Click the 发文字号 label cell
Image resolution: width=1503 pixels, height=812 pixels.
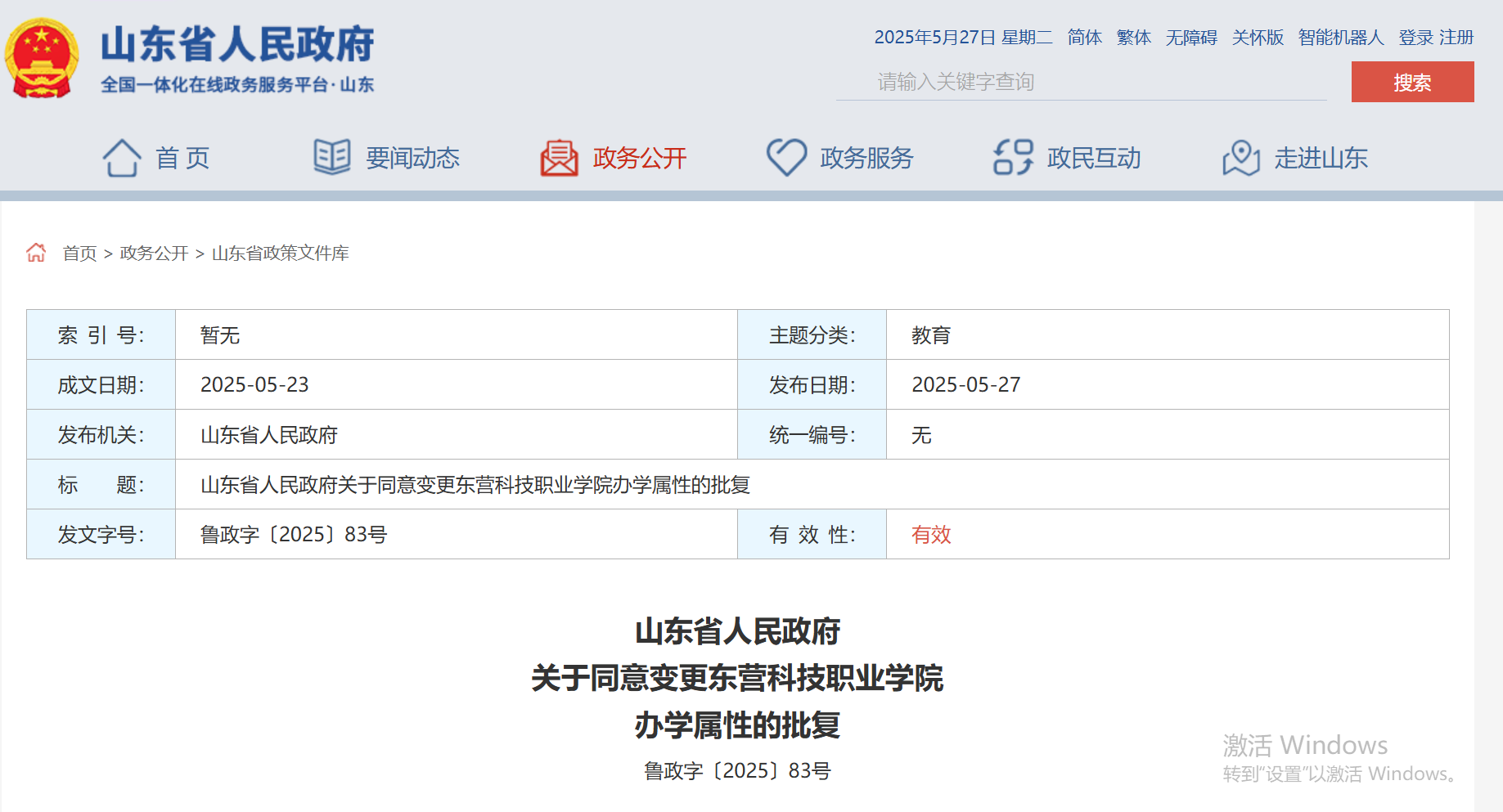pyautogui.click(x=101, y=535)
